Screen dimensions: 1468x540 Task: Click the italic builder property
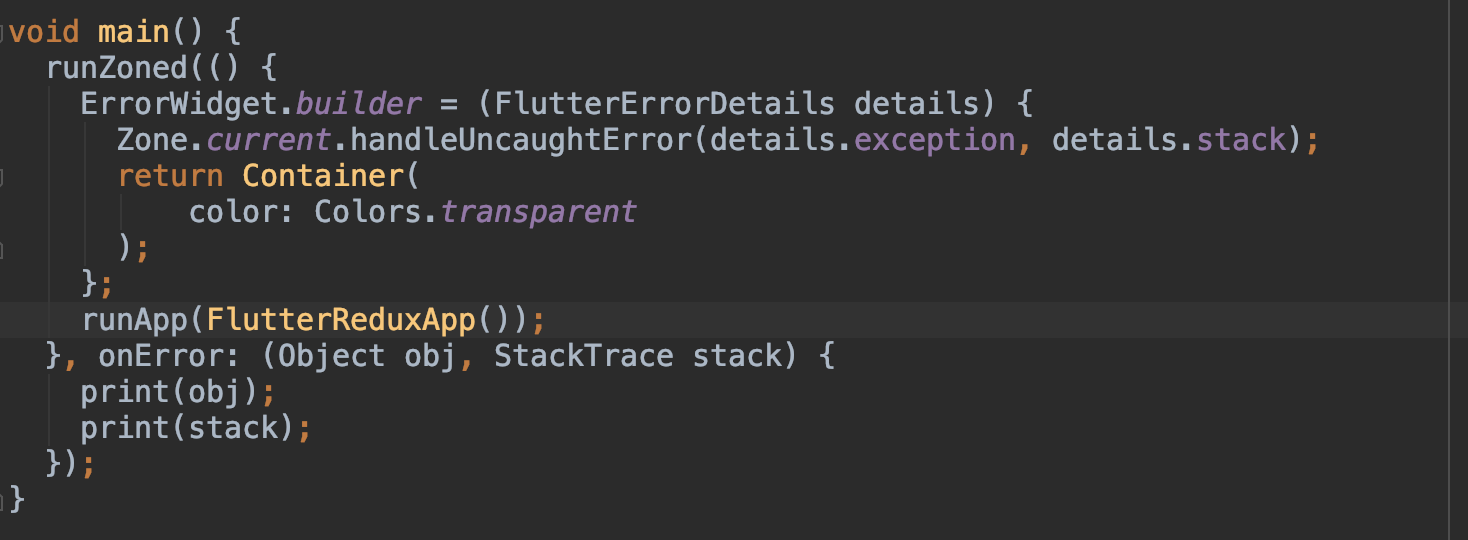pos(359,103)
